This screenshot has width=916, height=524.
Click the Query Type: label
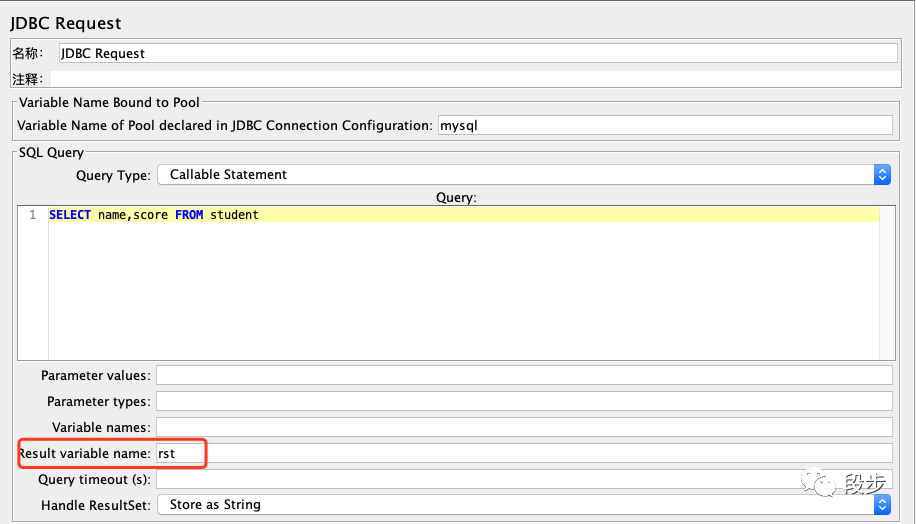coord(113,175)
